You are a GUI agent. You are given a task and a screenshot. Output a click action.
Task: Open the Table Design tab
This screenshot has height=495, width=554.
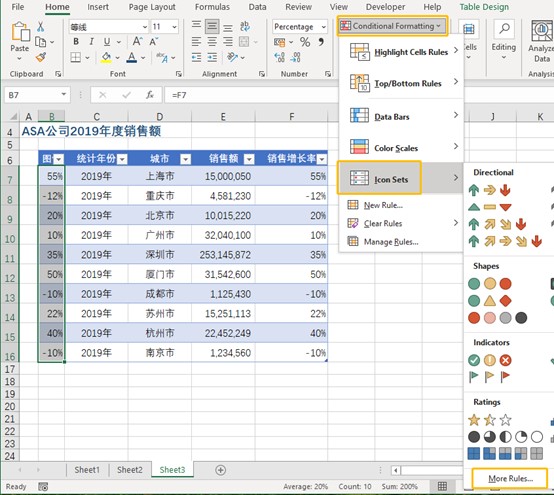484,7
